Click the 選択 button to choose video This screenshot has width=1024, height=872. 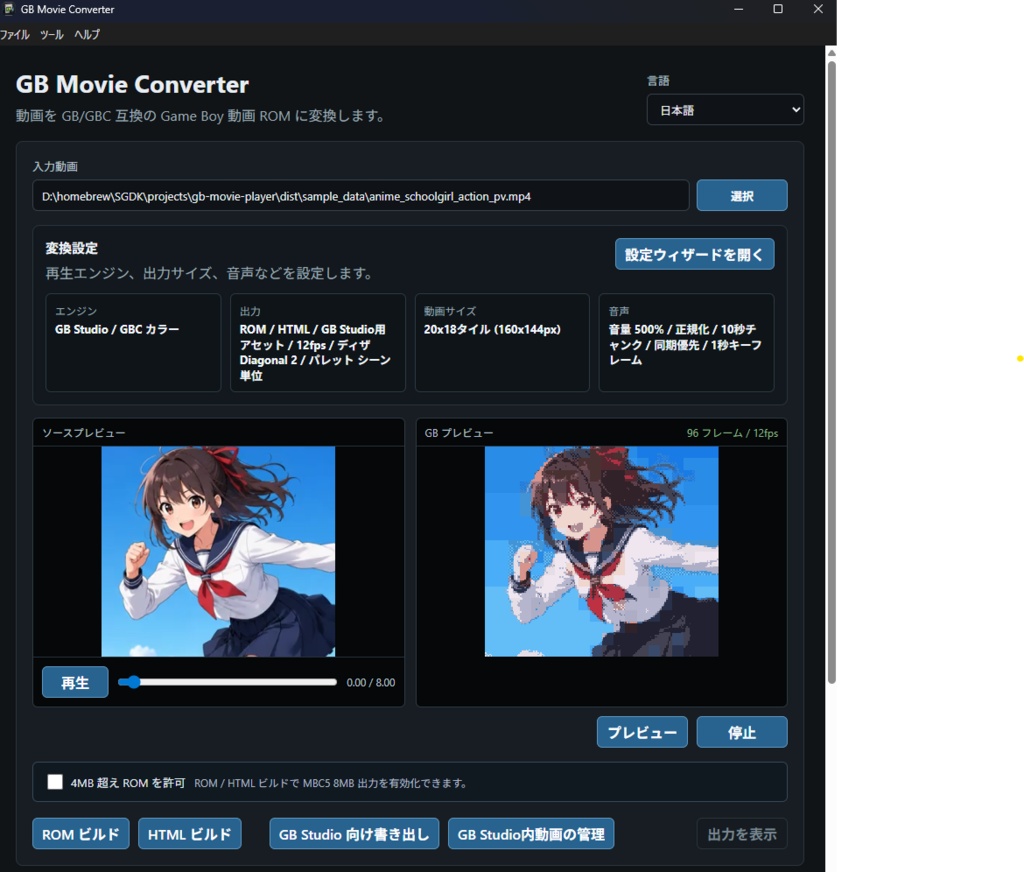pos(742,196)
